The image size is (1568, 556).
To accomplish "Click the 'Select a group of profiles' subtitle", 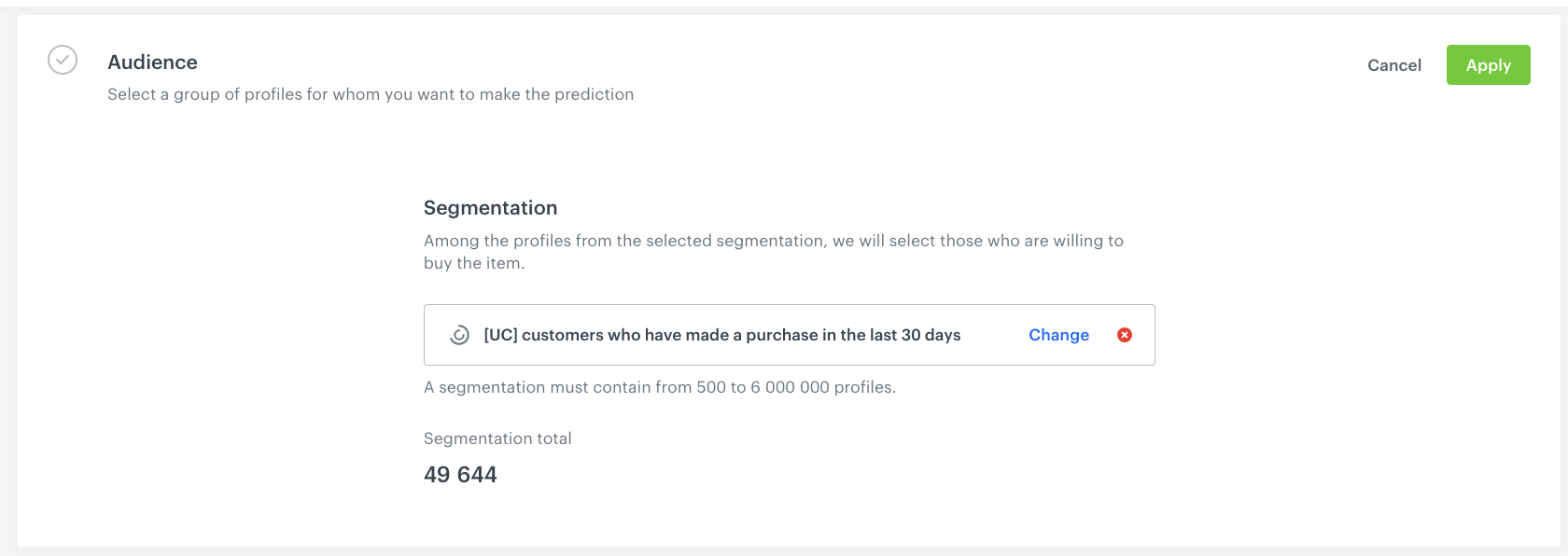I will (370, 94).
